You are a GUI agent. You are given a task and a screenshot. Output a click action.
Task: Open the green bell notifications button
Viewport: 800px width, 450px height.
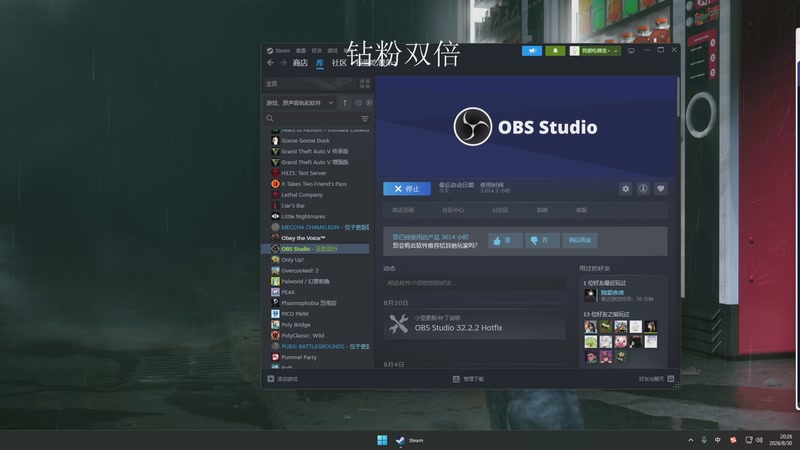coord(555,51)
